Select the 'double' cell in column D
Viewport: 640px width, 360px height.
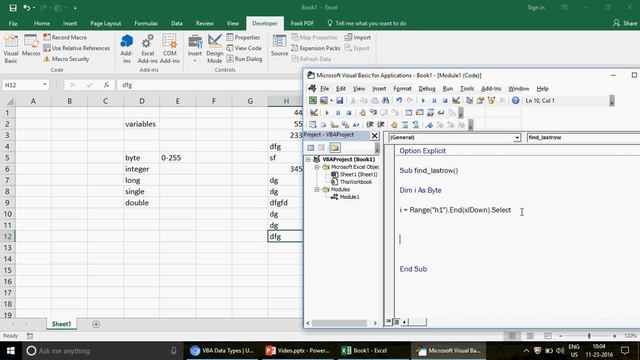(142, 202)
